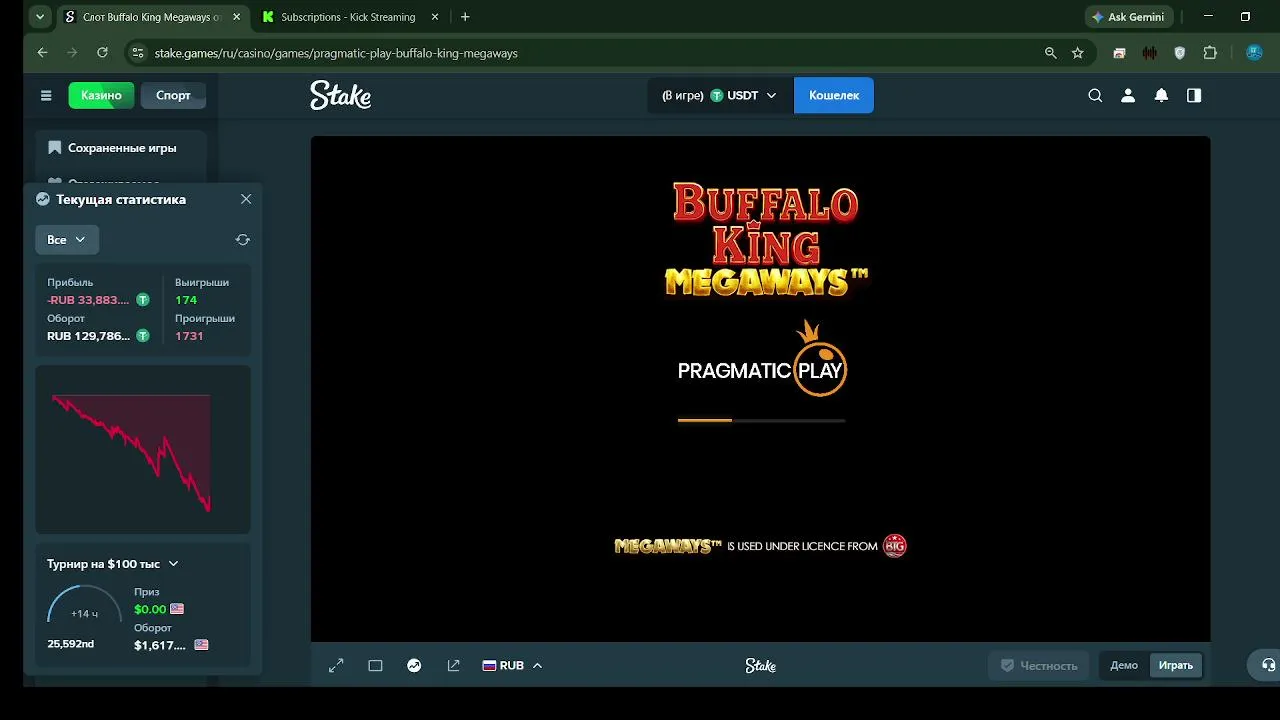Toggle the right sidebar panel icon
The image size is (1280, 720).
click(1194, 95)
